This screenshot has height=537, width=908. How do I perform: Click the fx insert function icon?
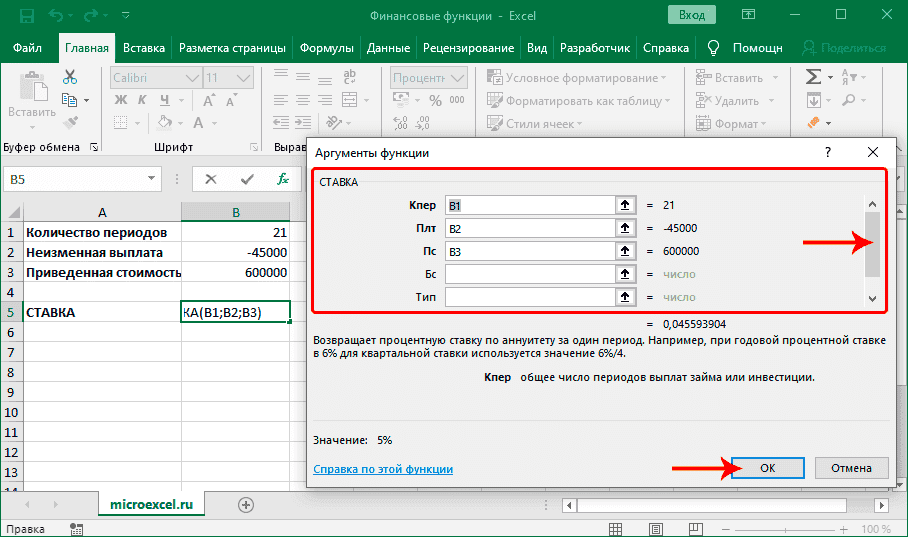click(283, 179)
